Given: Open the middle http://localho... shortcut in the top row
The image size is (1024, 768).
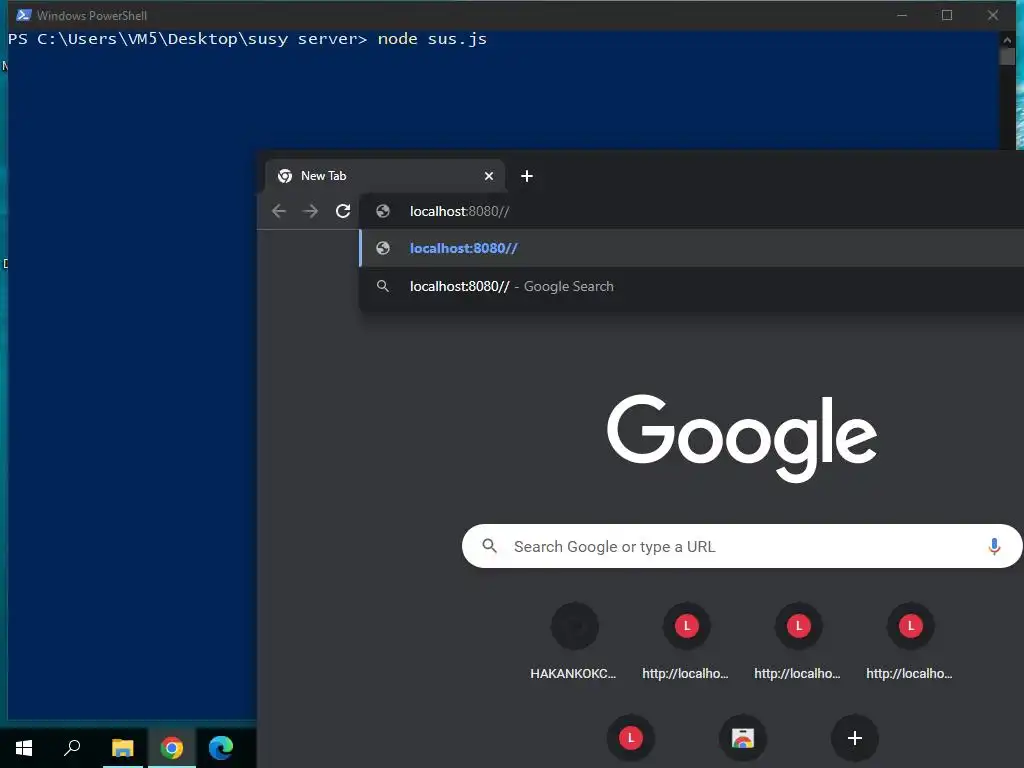Looking at the screenshot, I should pos(797,642).
